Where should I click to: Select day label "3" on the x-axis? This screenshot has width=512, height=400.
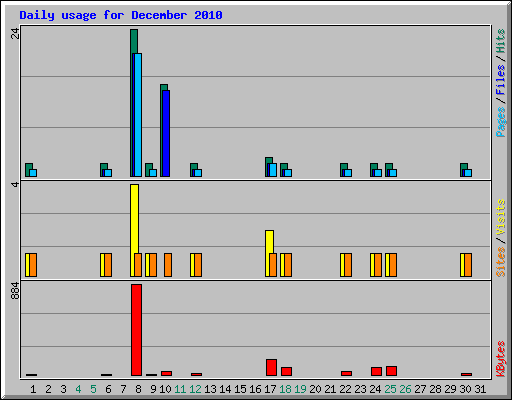tap(63, 389)
